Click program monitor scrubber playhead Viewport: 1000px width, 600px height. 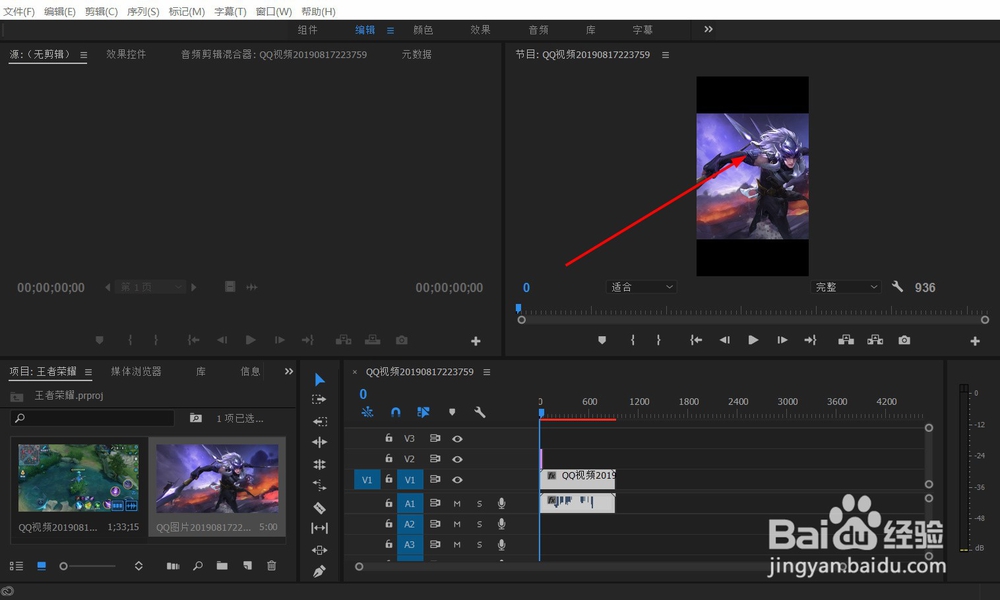pyautogui.click(x=518, y=309)
